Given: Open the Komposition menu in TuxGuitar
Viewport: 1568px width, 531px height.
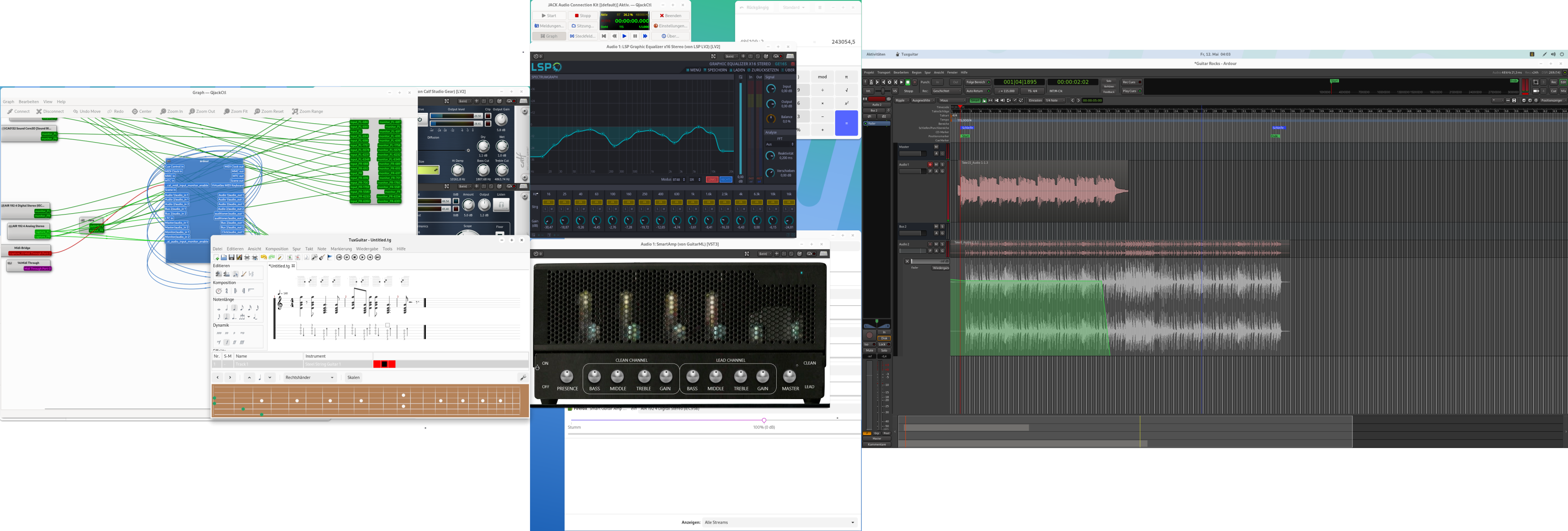Looking at the screenshot, I should pyautogui.click(x=276, y=248).
